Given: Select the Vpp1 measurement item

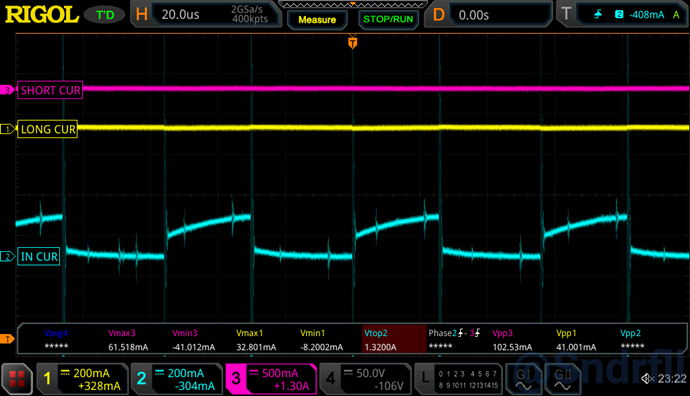Looking at the screenshot, I should point(576,340).
